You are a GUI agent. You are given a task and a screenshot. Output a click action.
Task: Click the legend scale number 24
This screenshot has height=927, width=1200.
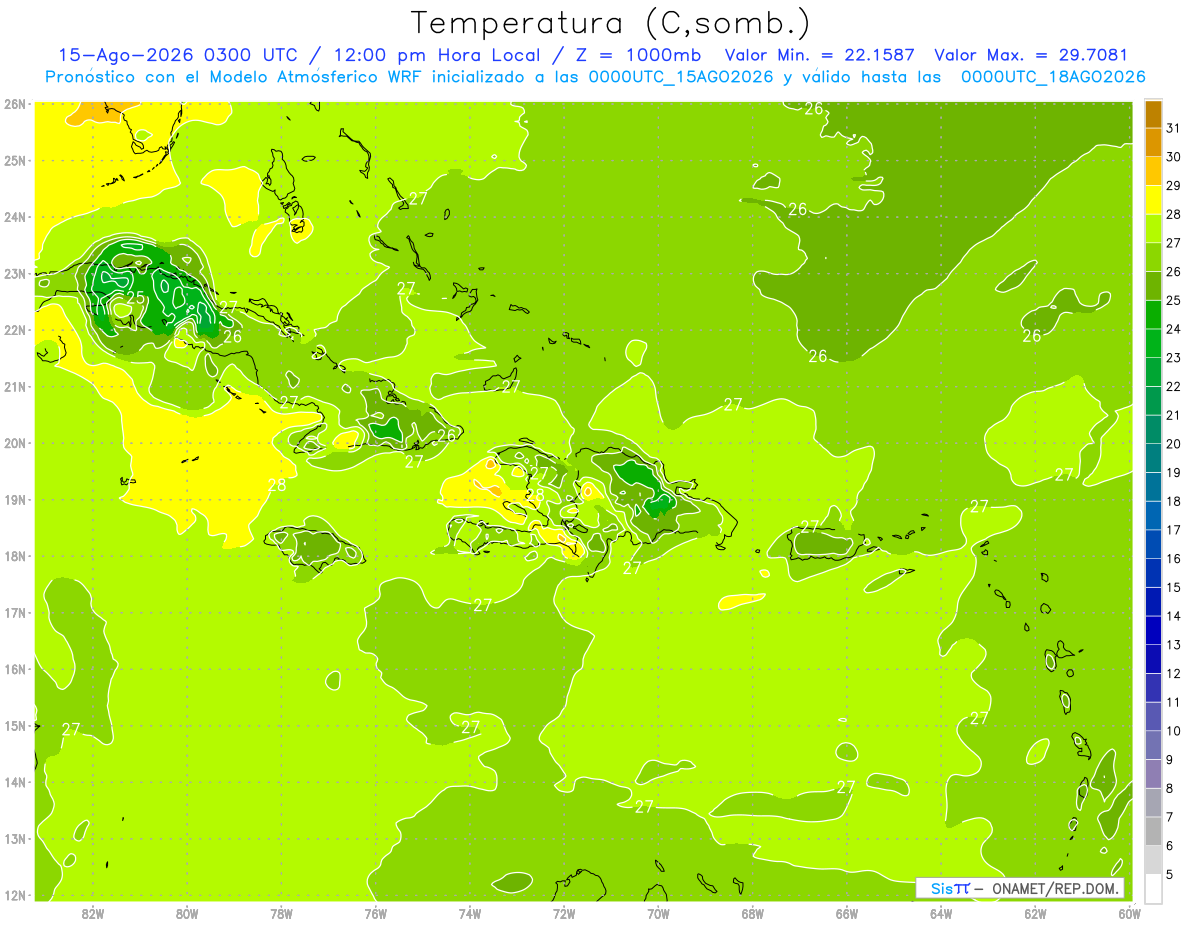pyautogui.click(x=1173, y=329)
